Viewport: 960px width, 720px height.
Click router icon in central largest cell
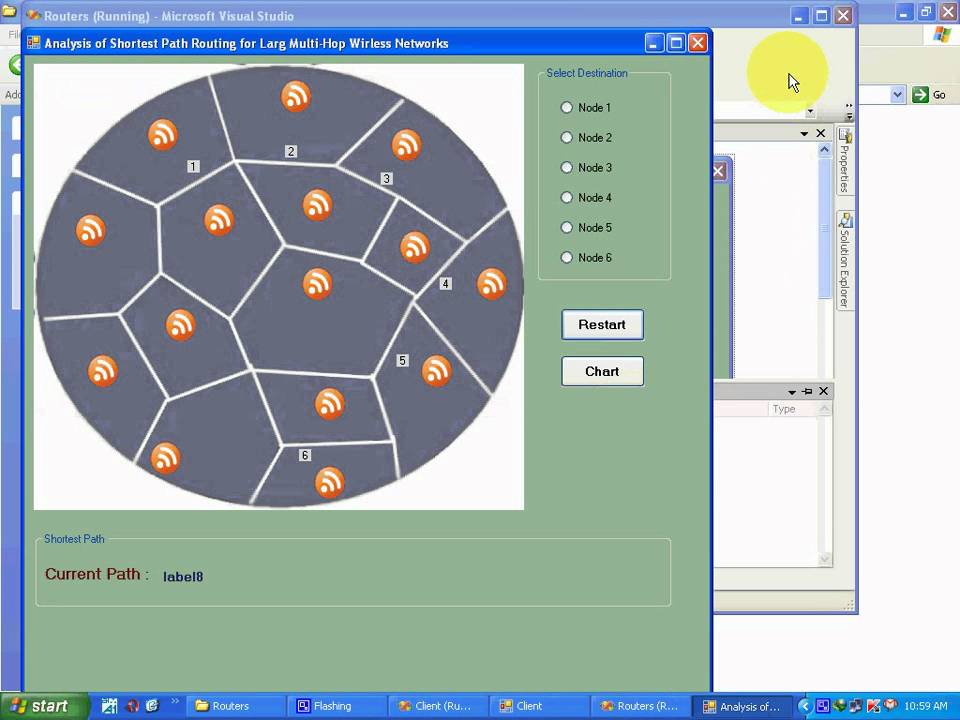[x=318, y=283]
